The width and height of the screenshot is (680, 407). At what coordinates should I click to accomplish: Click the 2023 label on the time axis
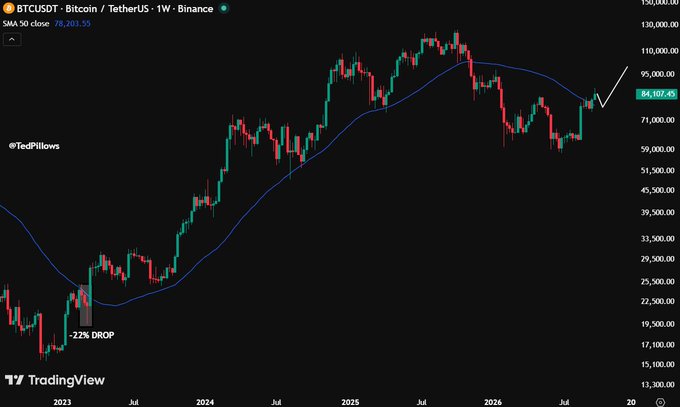click(62, 402)
